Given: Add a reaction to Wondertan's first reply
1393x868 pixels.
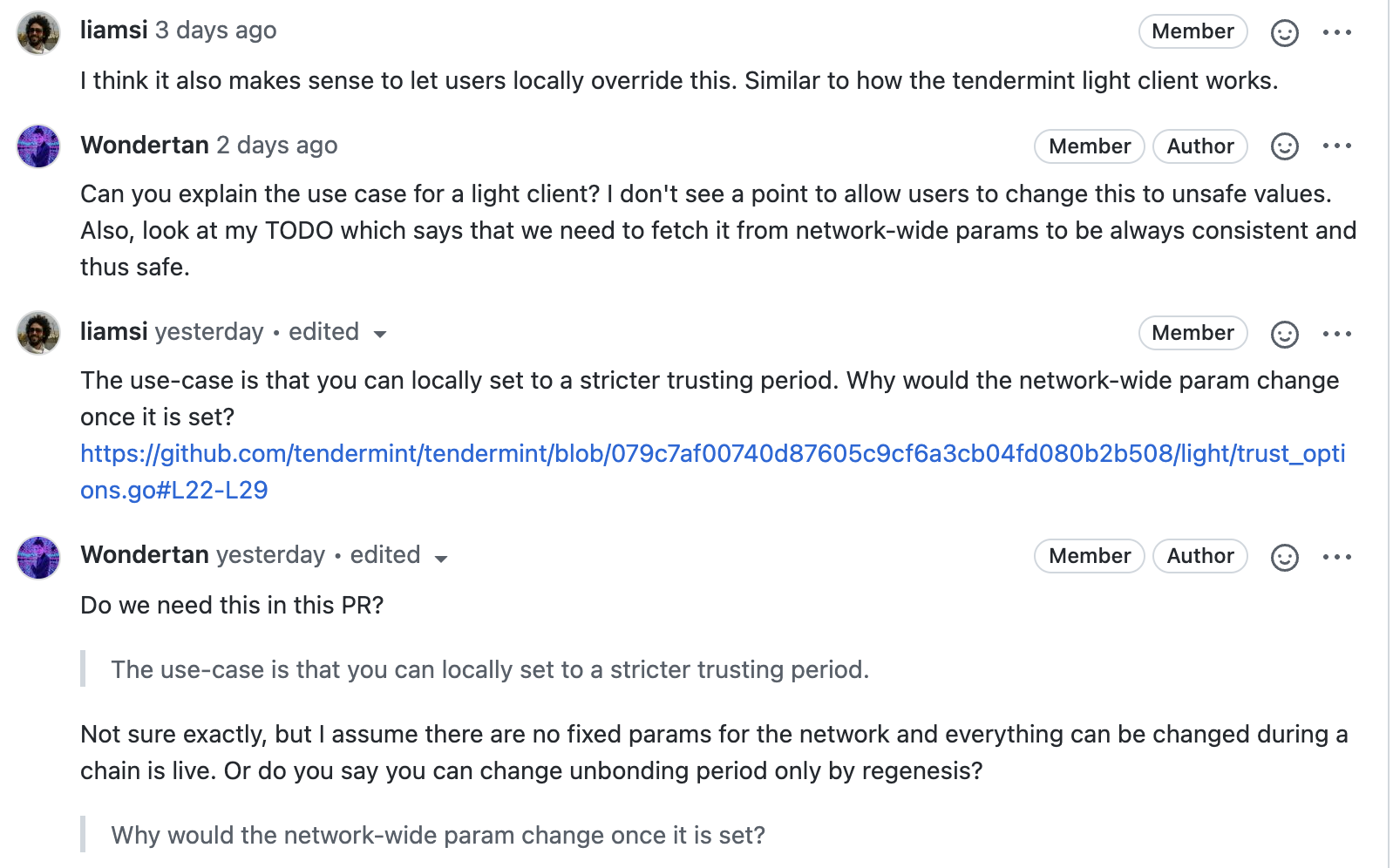Looking at the screenshot, I should [x=1284, y=146].
